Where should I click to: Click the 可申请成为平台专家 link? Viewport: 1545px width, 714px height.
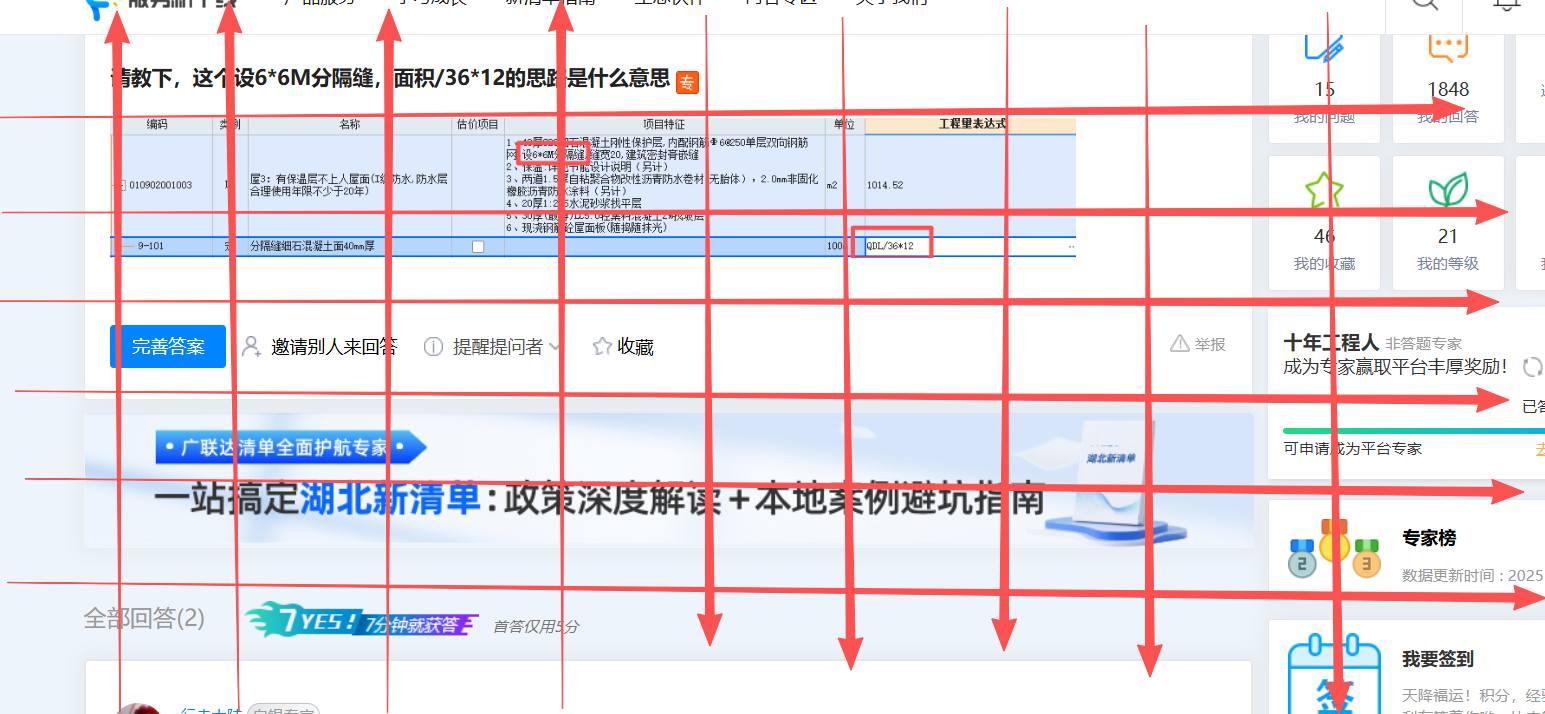1352,448
